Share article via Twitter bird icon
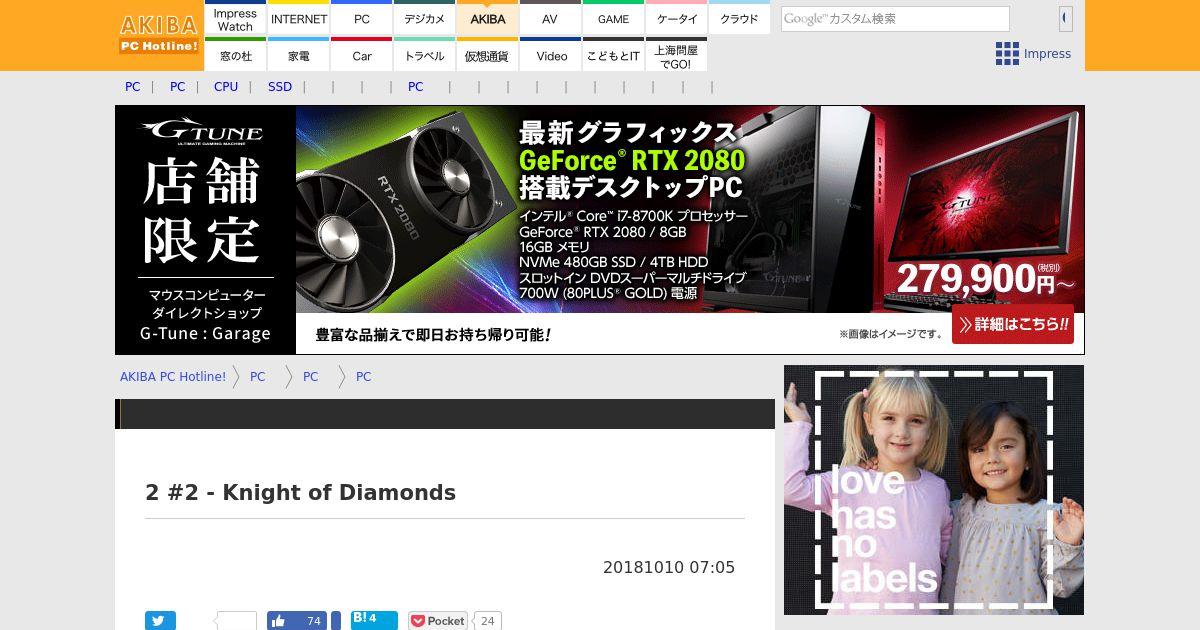 (x=160, y=621)
